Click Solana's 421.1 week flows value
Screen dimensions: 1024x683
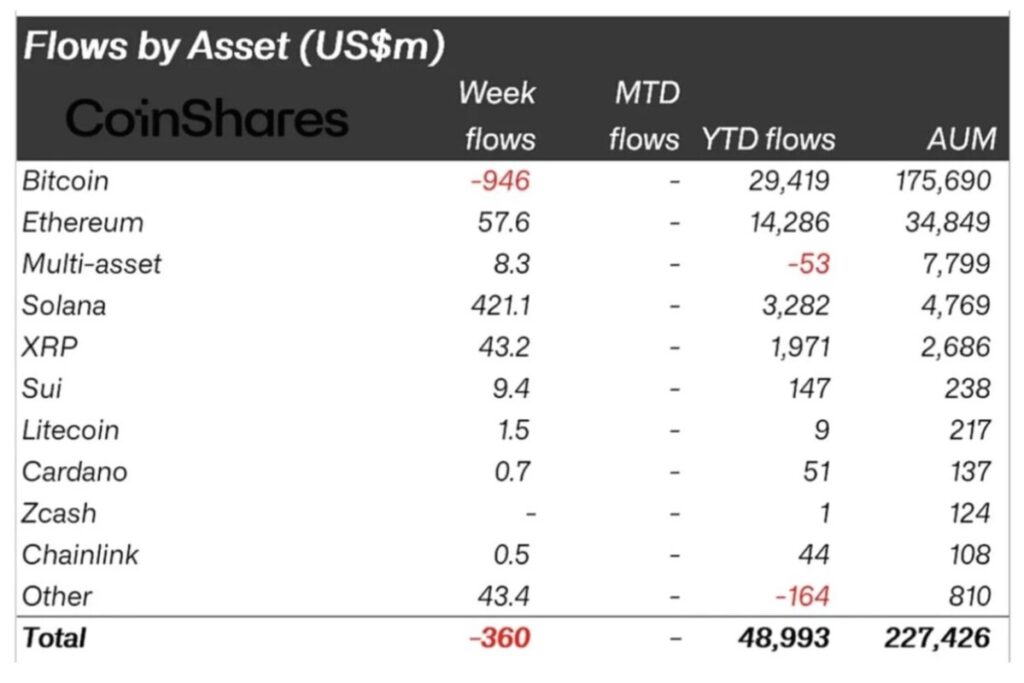(x=499, y=305)
